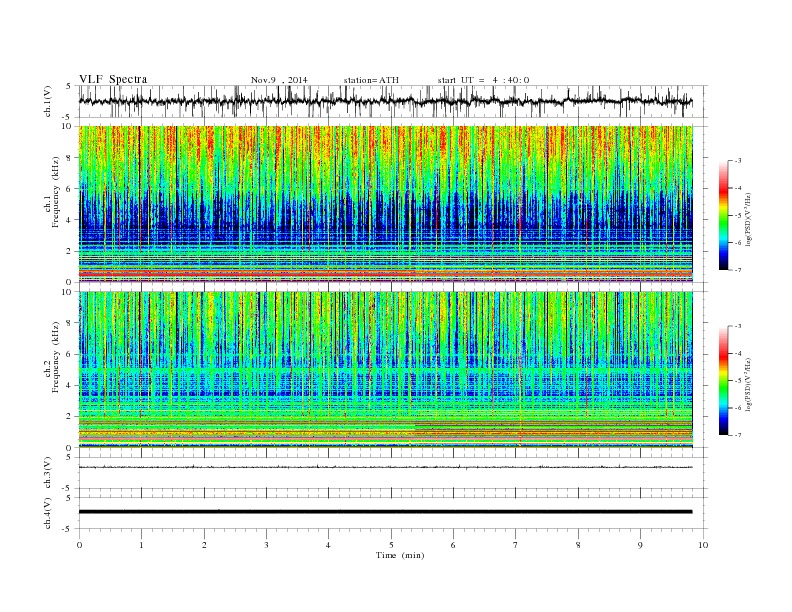The image size is (792, 612).
Task: Click the "-5" tick on upper colorbar
Action: point(738,216)
